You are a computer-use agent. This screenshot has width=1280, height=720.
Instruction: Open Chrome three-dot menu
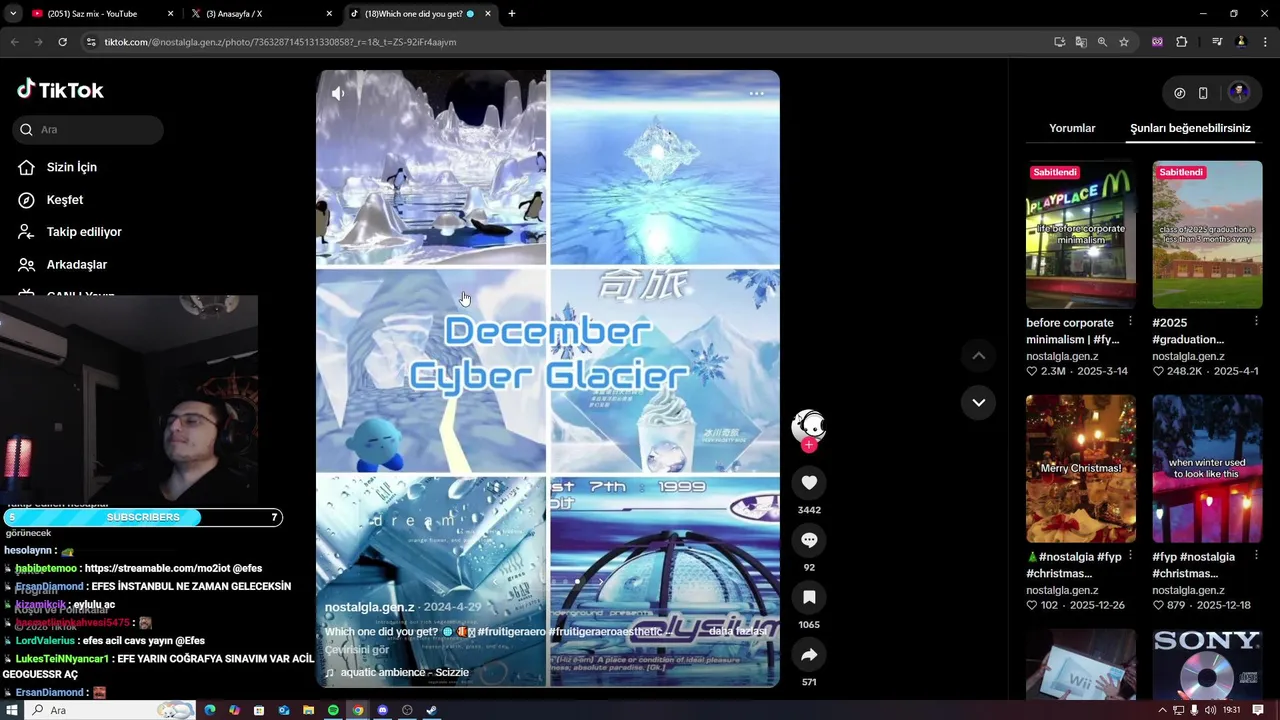pyautogui.click(x=1266, y=42)
